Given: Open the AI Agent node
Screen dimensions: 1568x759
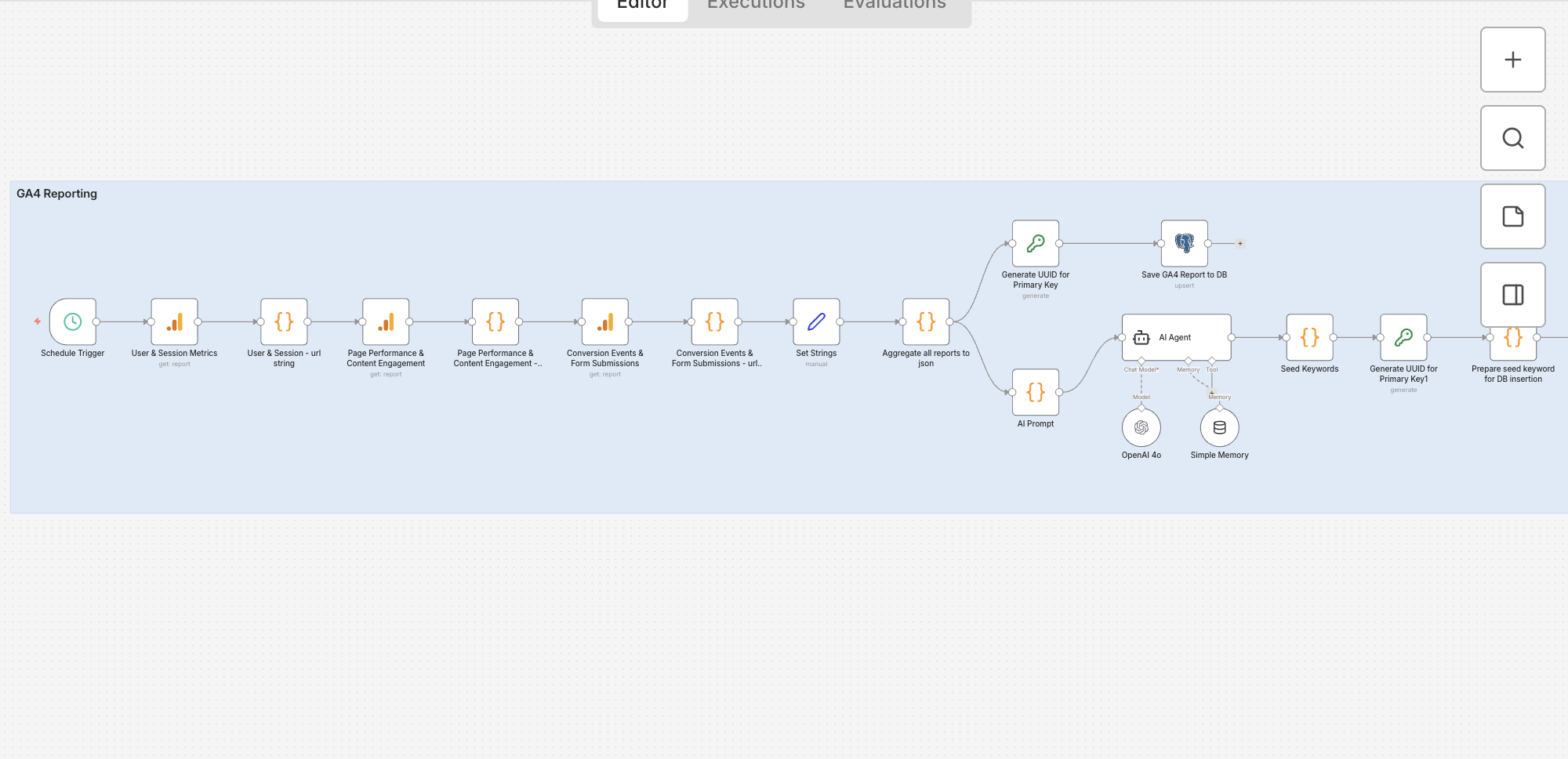Looking at the screenshot, I should (1176, 337).
